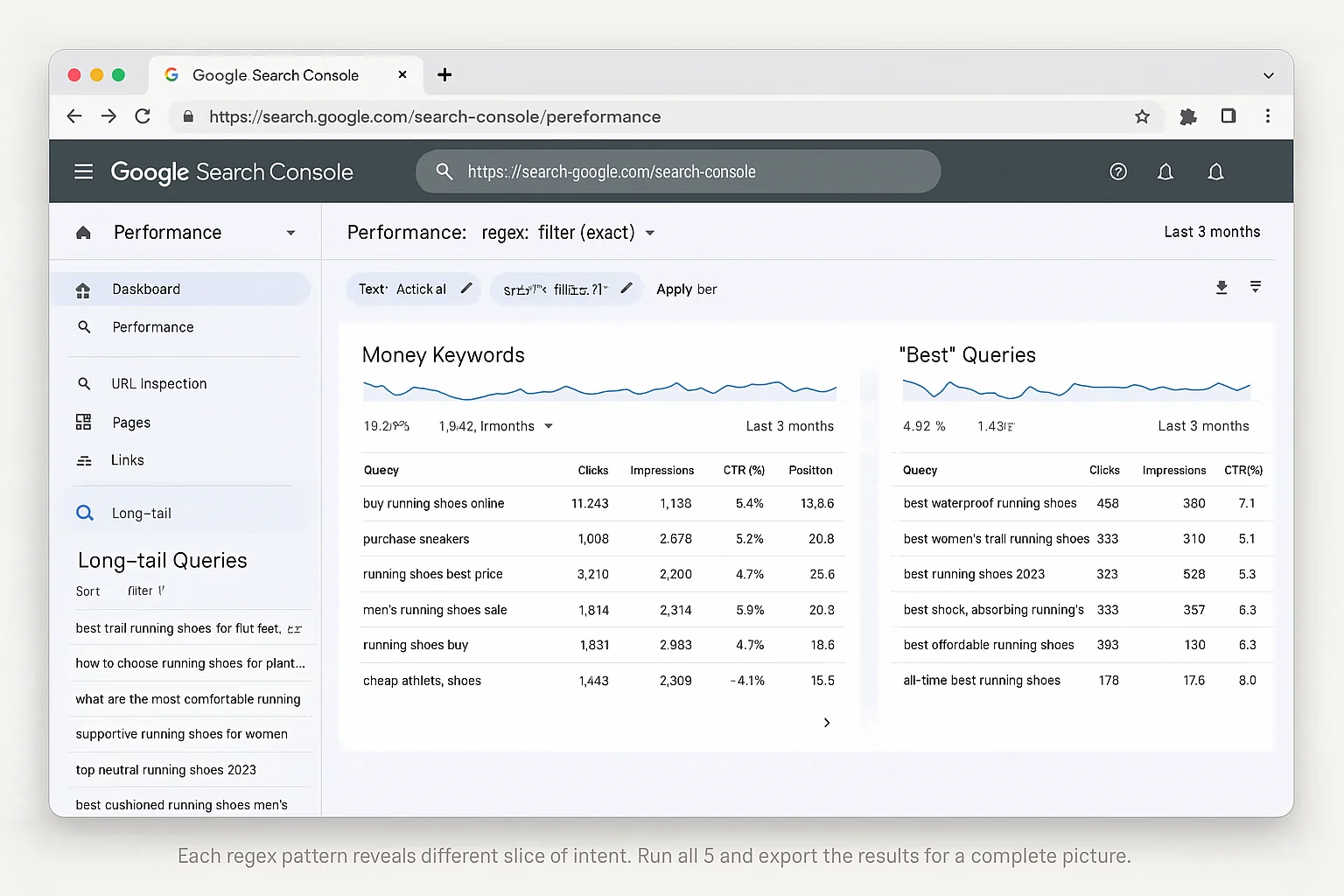Open the filter icon beside export

click(x=1256, y=287)
